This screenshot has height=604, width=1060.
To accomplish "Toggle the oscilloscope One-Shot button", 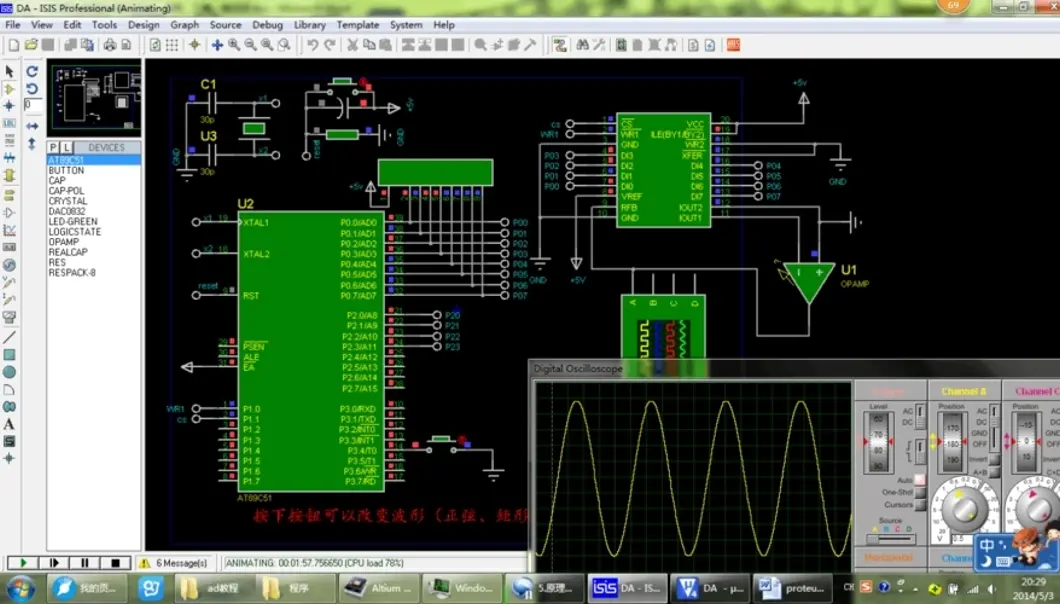I will point(920,492).
